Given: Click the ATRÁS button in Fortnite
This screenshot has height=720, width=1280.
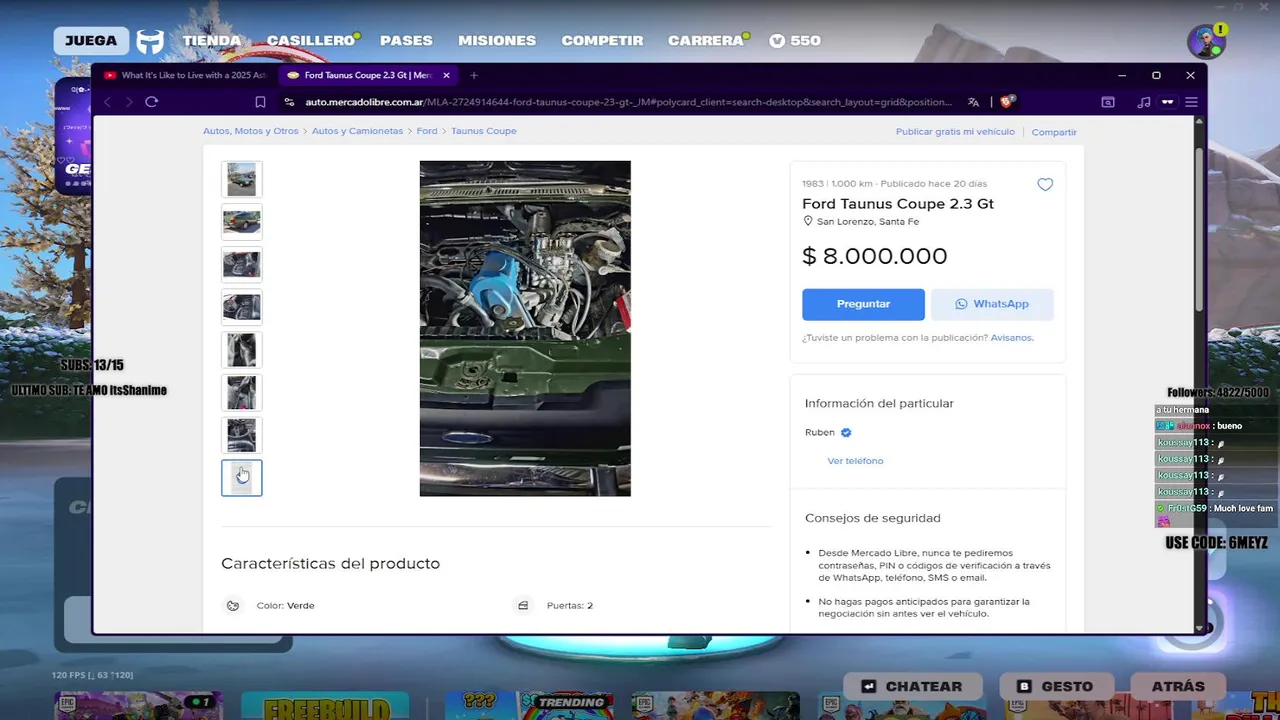Looking at the screenshot, I should 1178,686.
